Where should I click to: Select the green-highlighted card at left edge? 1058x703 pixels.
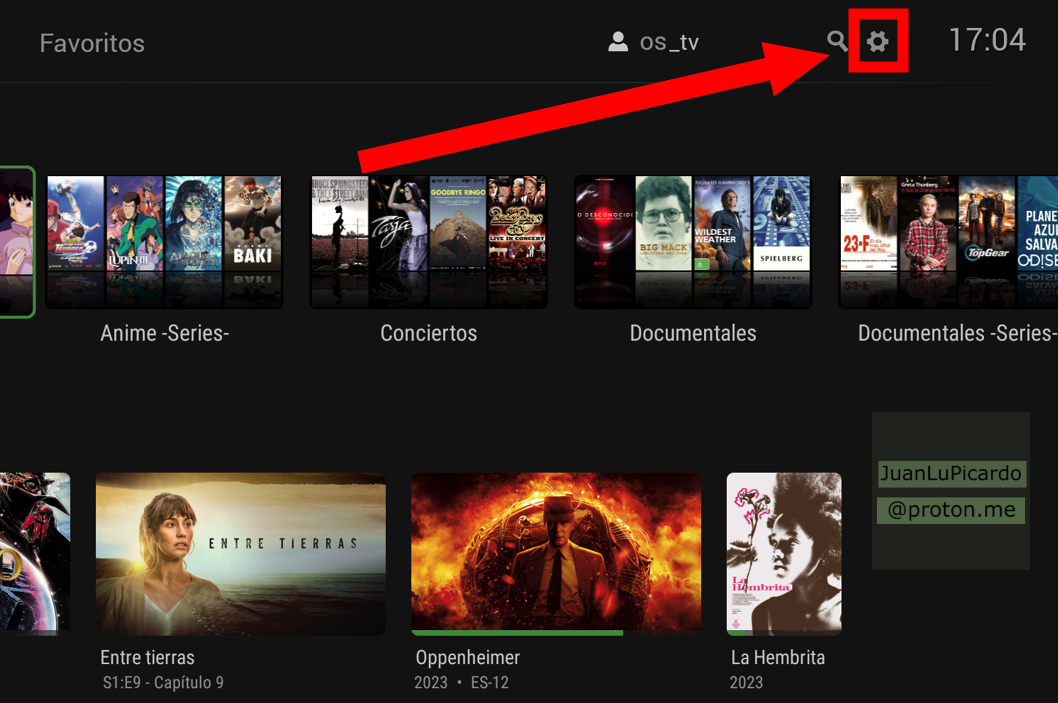pyautogui.click(x=16, y=241)
